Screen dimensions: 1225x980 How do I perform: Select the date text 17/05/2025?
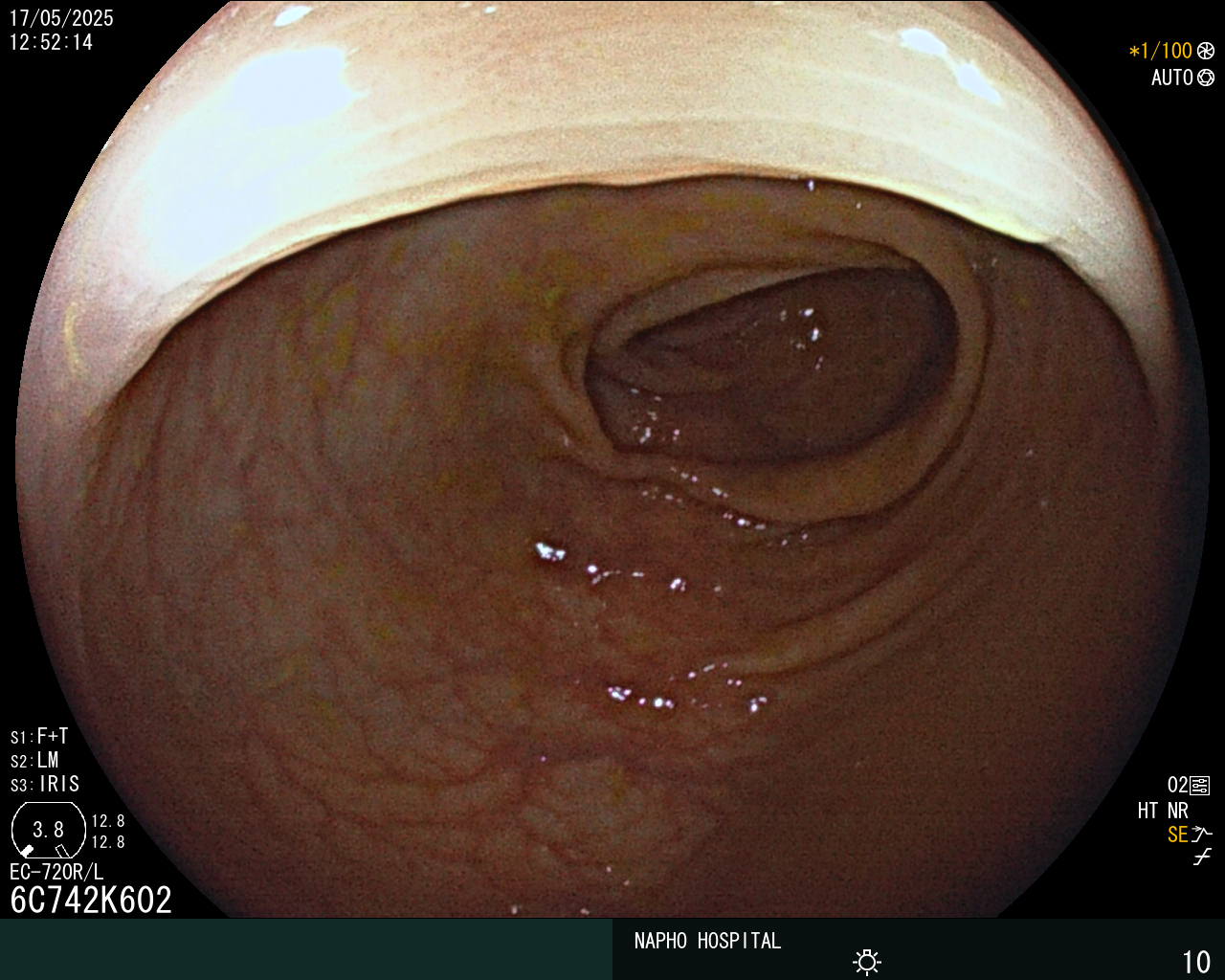click(x=61, y=18)
